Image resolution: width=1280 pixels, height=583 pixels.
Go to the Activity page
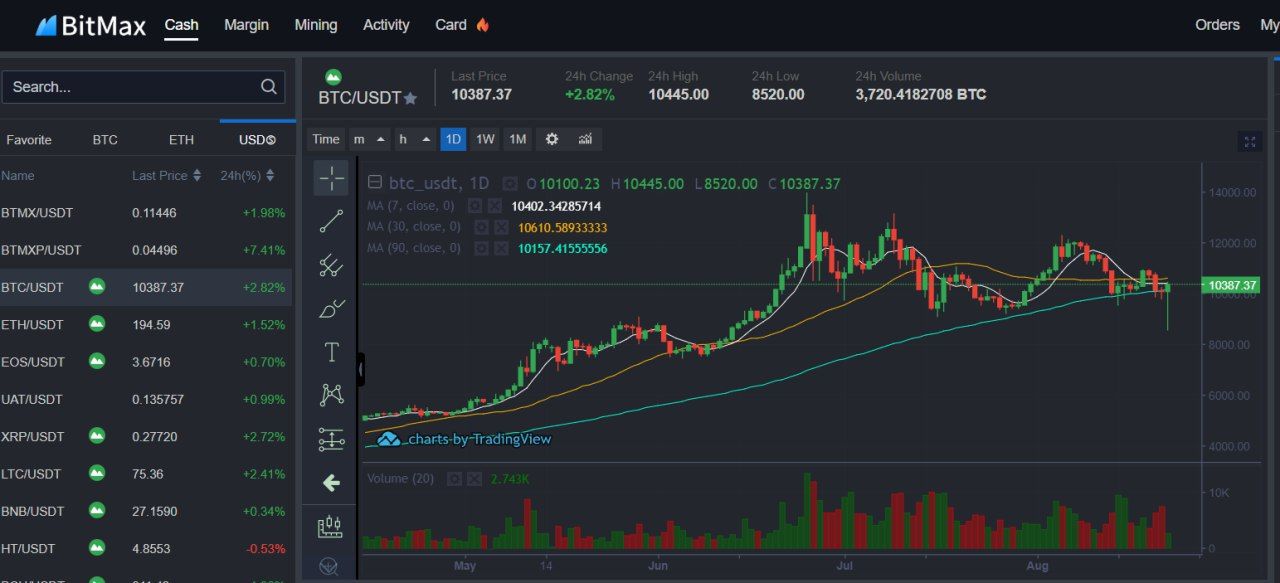(386, 25)
